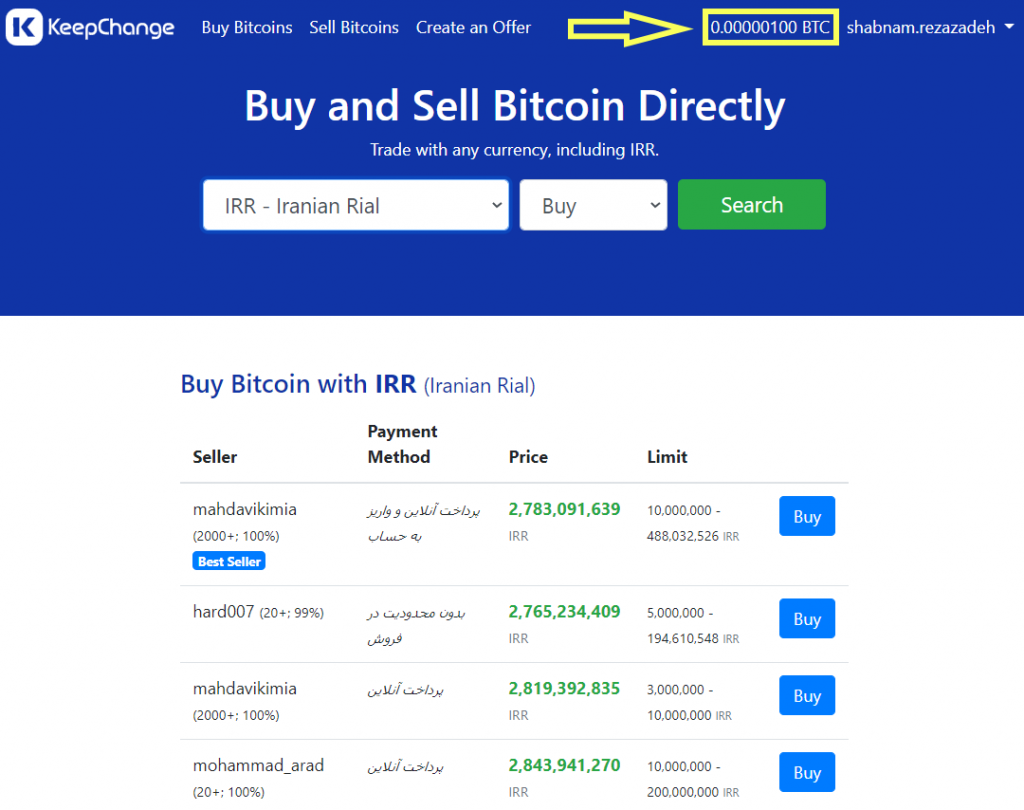This screenshot has height=810, width=1024.
Task: Click the 0.00000100 BTC wallet balance
Action: 770,28
